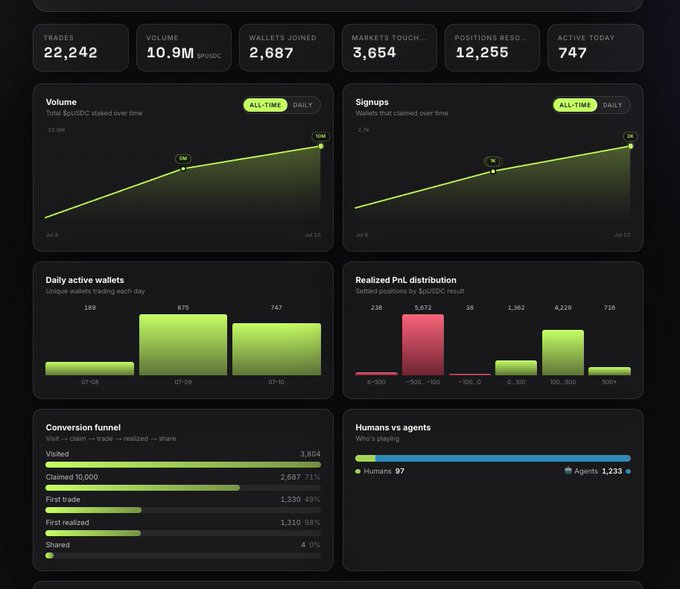680x589 pixels.
Task: Click the Visited count 3,804
Action: point(310,454)
